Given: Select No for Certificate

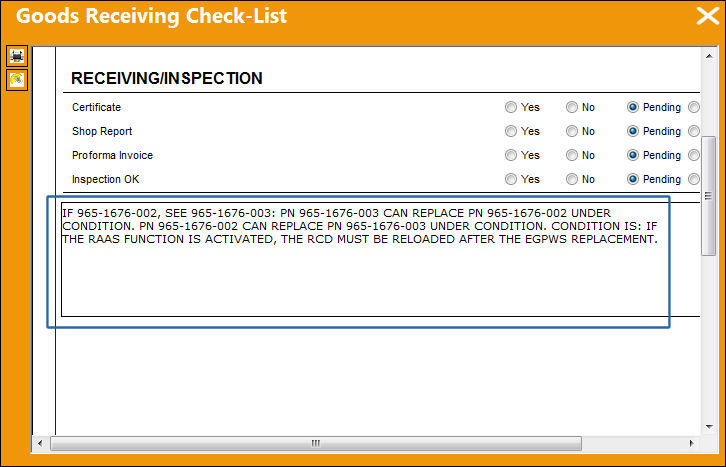Looking at the screenshot, I should pos(572,107).
